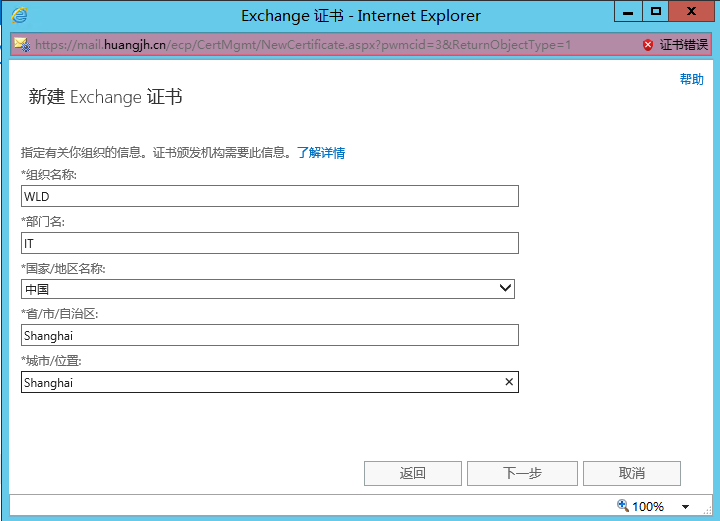Click the red certificate error shield icon
The image size is (720, 521).
(x=648, y=45)
